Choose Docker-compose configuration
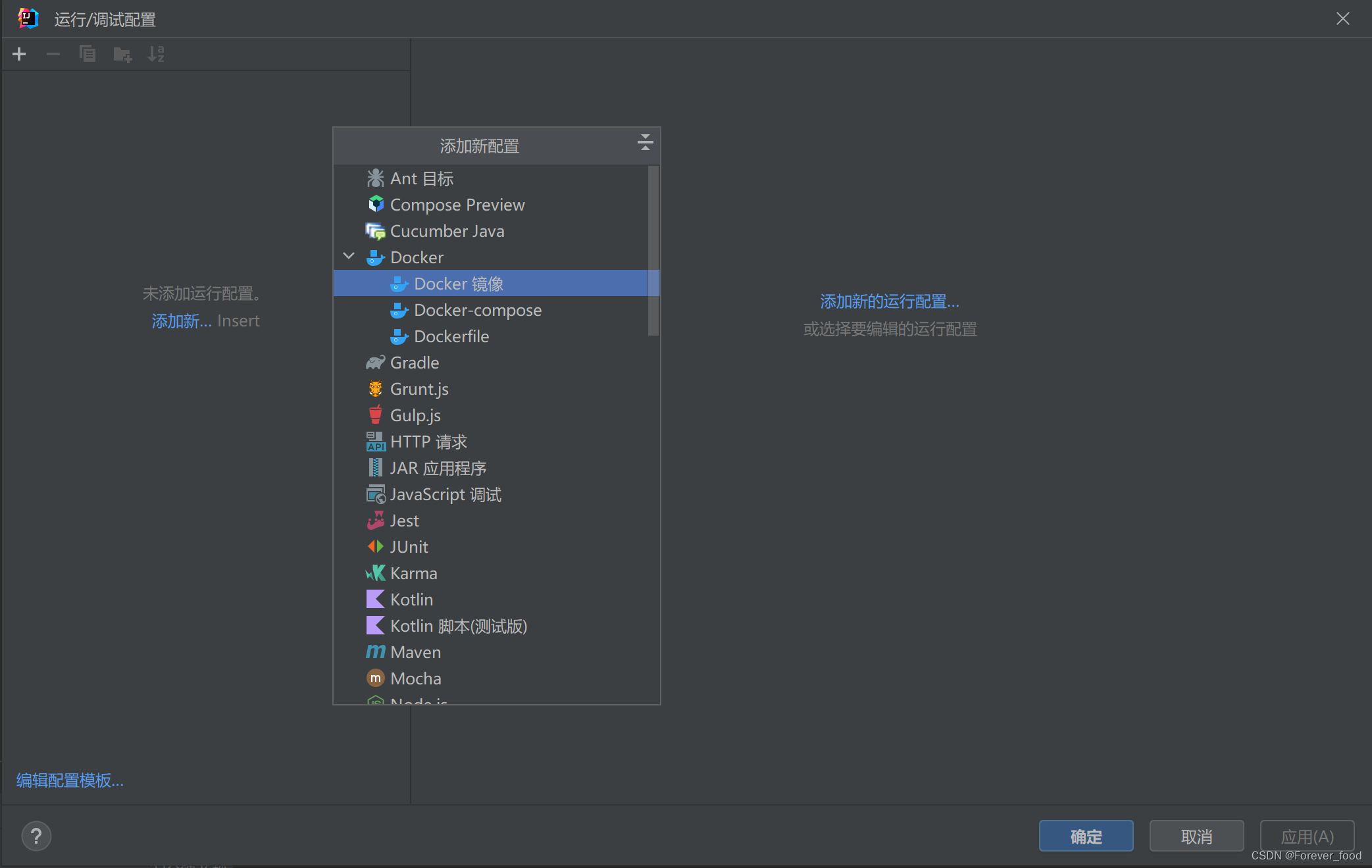 (490, 310)
